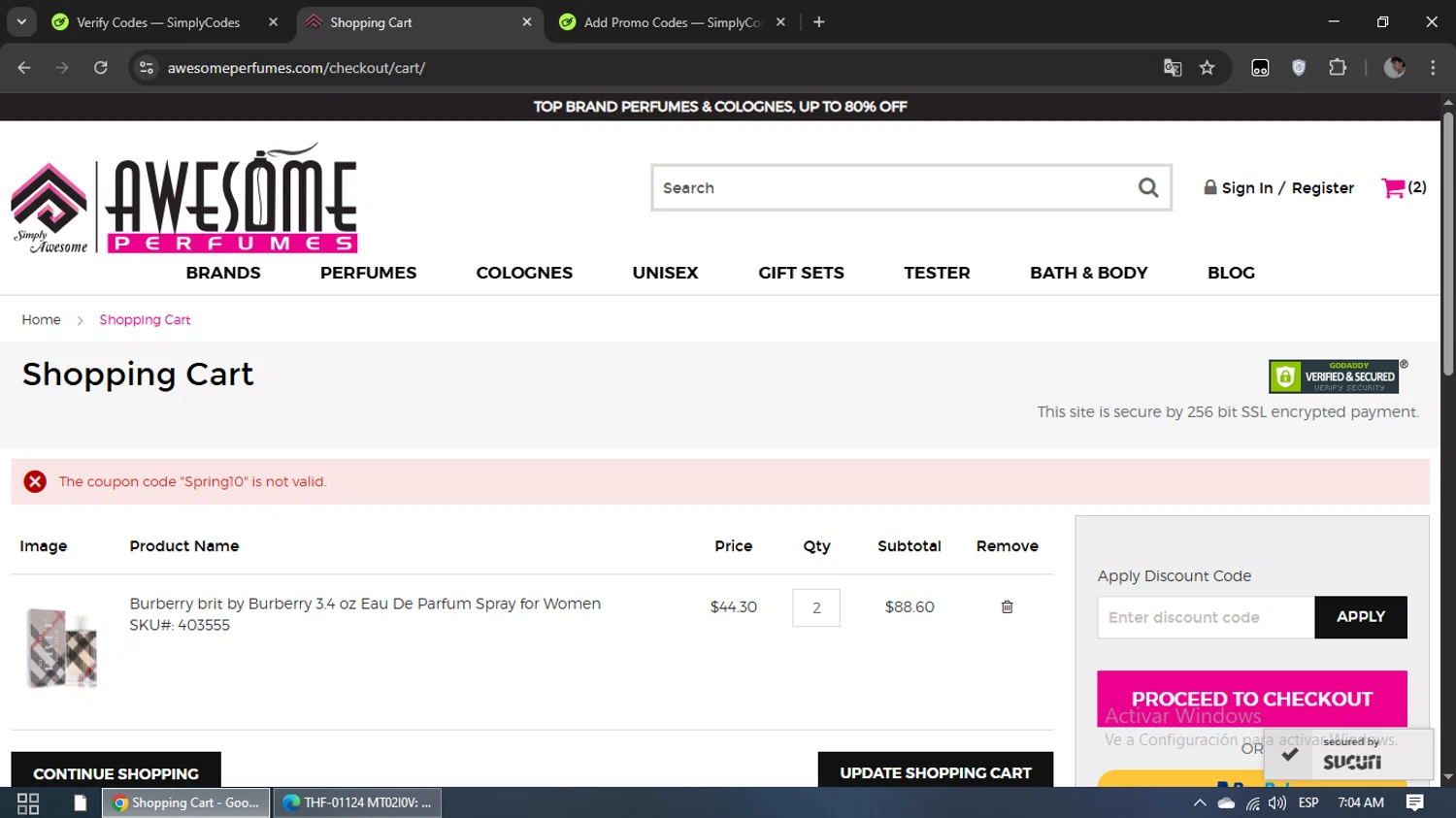
Task: Focus the Enter discount code field
Action: [1206, 617]
